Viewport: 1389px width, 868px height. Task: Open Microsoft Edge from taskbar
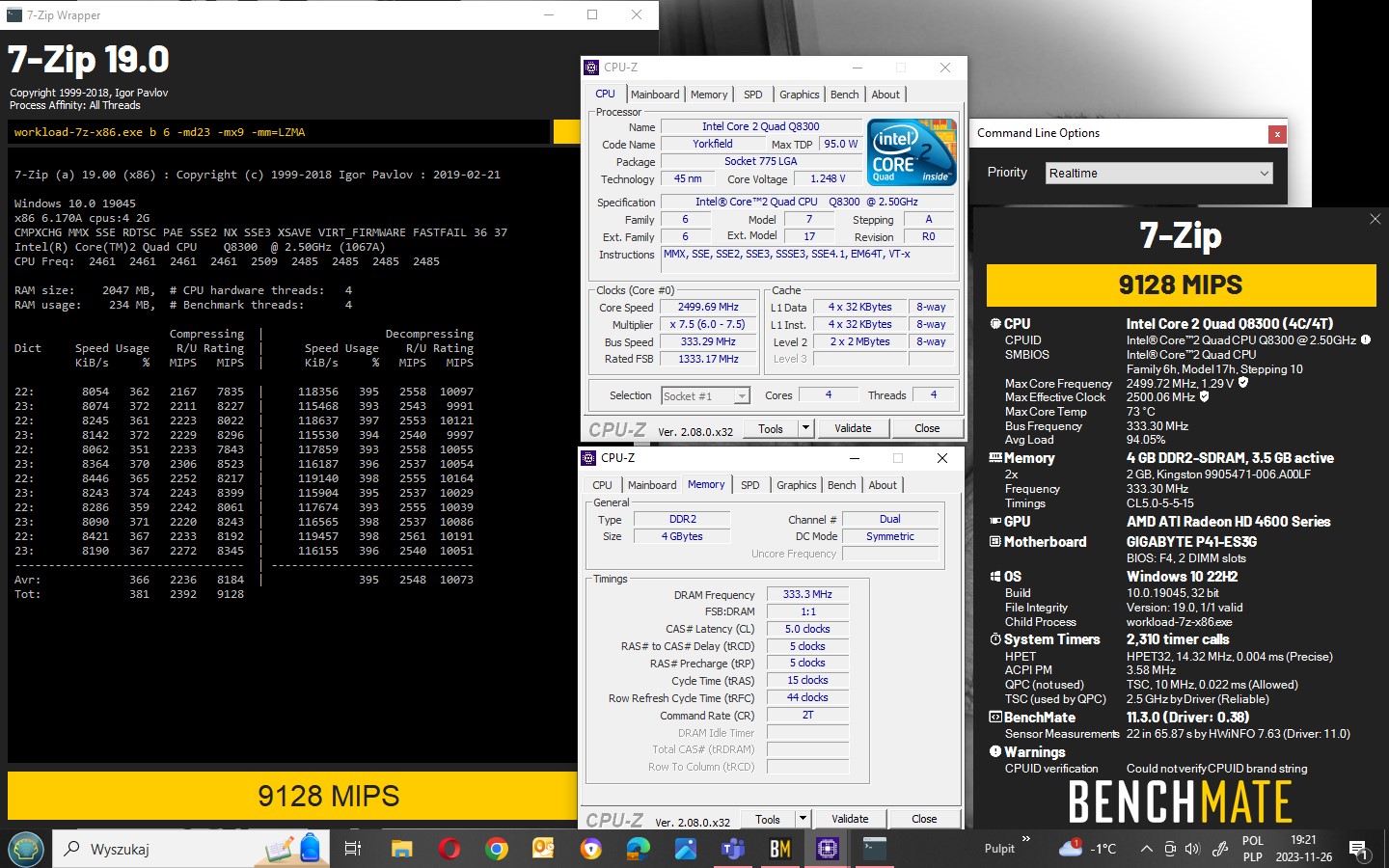click(x=638, y=849)
